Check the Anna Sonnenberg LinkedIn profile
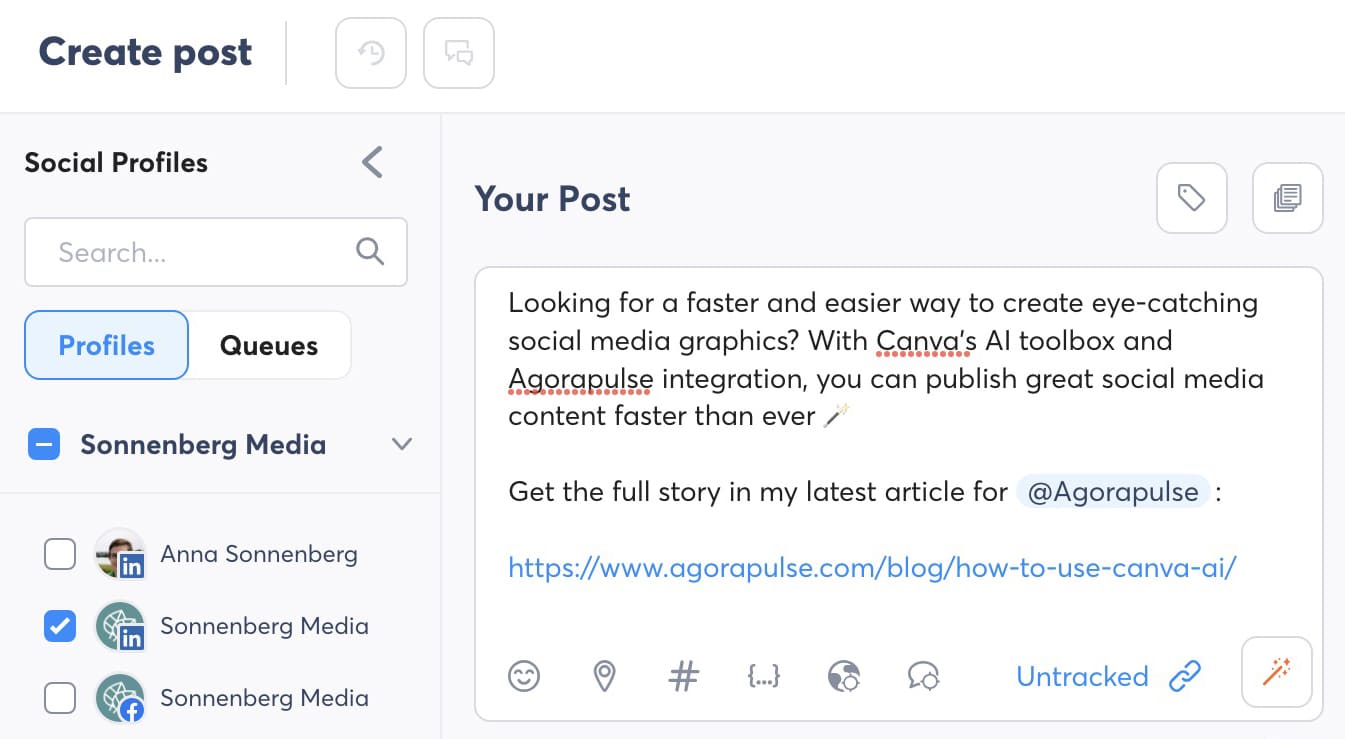This screenshot has height=739, width=1345. tap(60, 554)
